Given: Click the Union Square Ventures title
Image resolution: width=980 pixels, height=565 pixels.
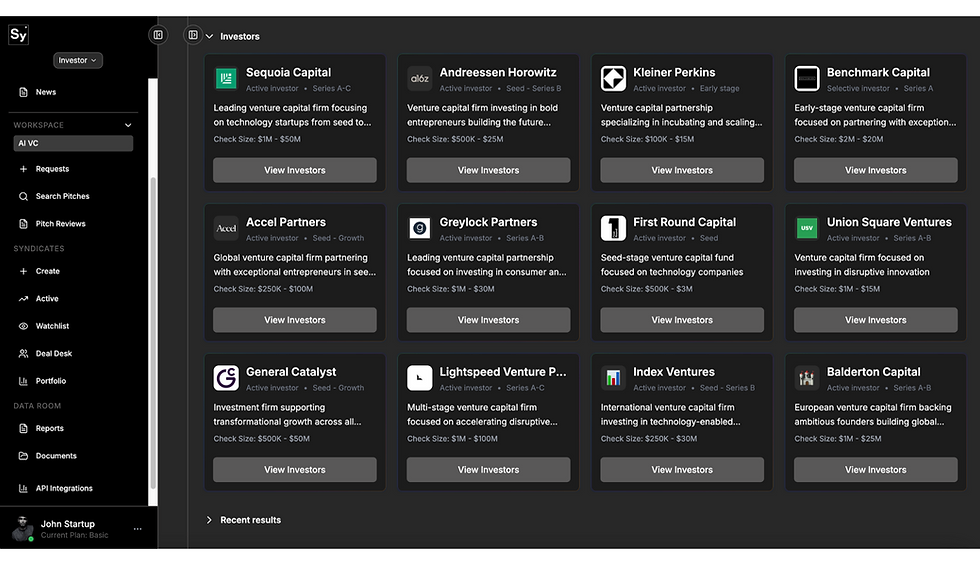Looking at the screenshot, I should [x=889, y=222].
